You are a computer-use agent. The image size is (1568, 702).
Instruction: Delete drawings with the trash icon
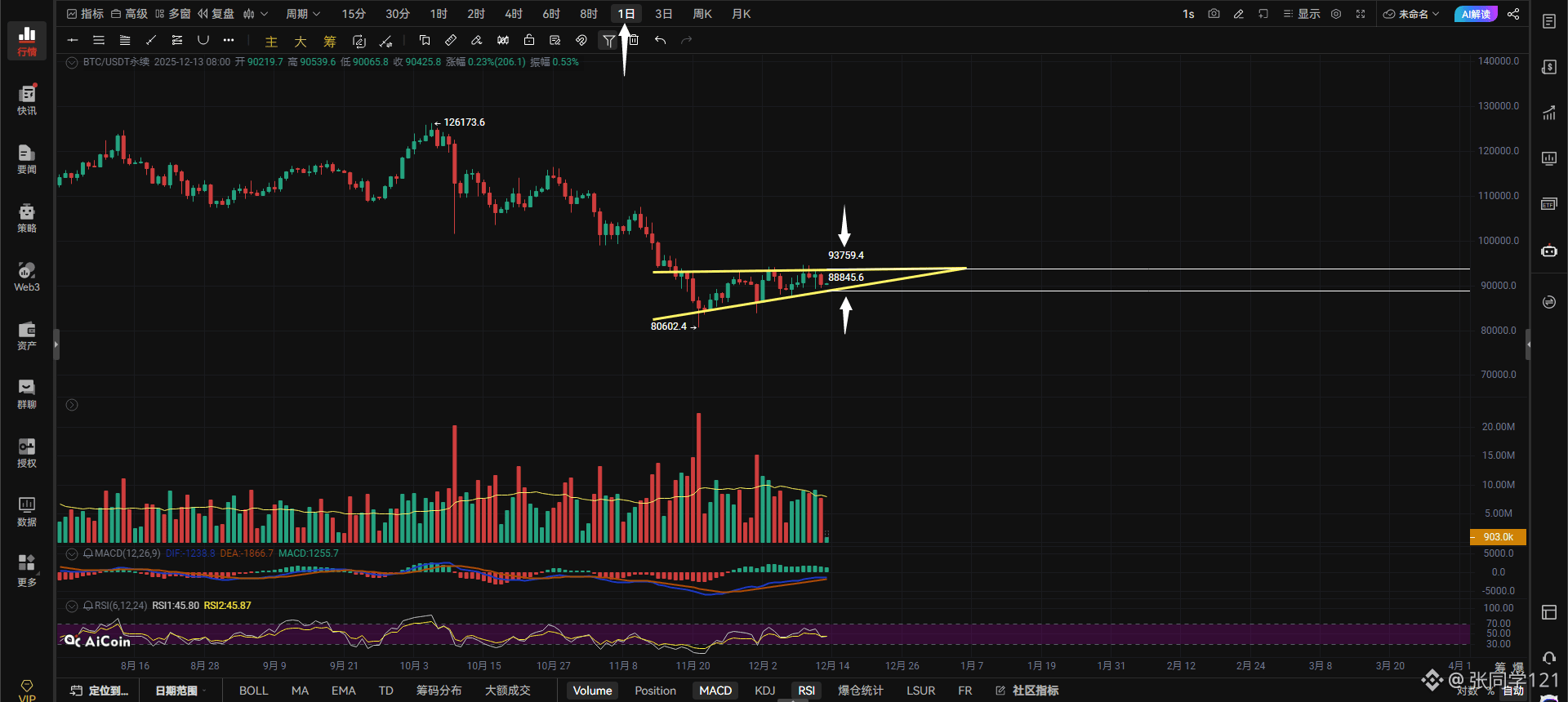pos(634,40)
